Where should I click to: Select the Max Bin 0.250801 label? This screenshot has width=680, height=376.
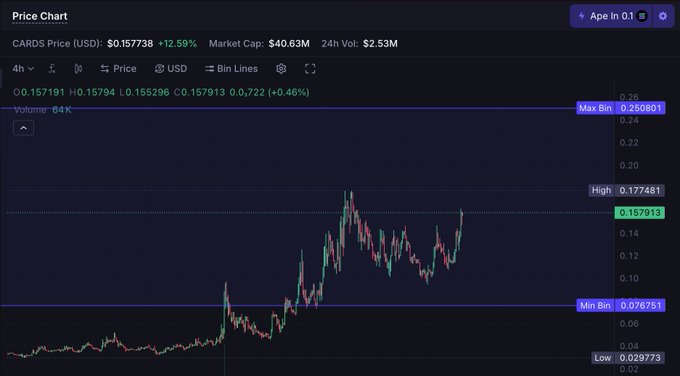tap(621, 108)
